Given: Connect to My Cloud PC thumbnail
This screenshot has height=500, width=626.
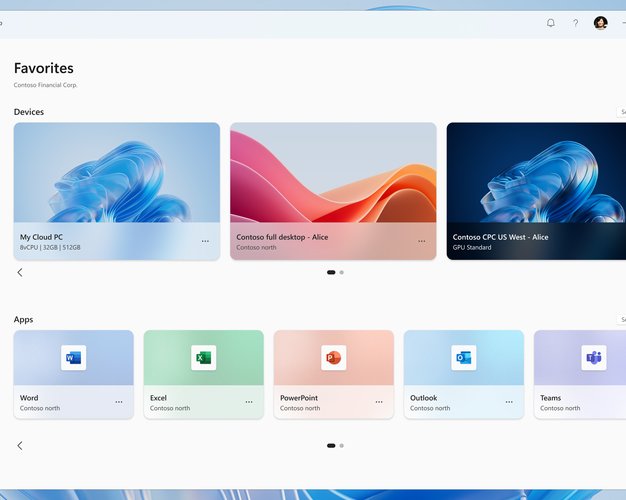Looking at the screenshot, I should [117, 173].
